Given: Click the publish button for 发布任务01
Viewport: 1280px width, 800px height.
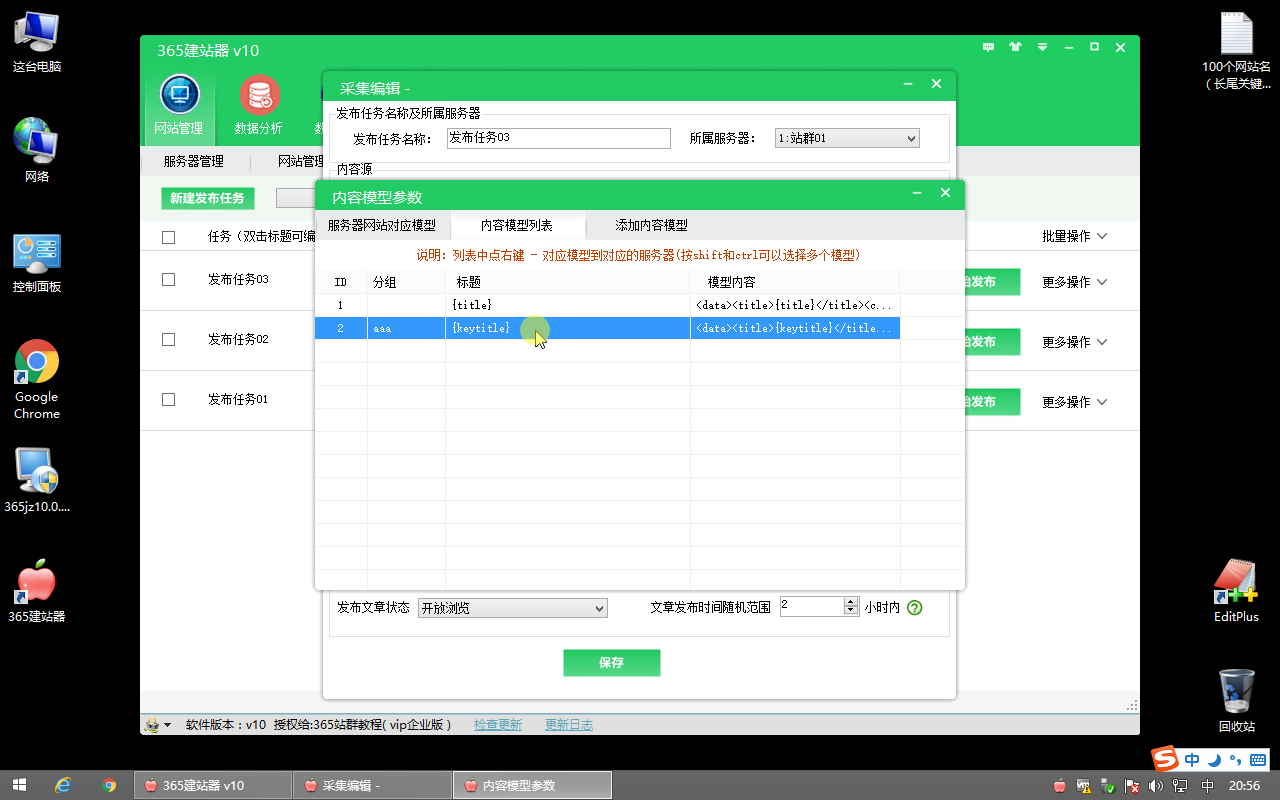Looking at the screenshot, I should (992, 402).
